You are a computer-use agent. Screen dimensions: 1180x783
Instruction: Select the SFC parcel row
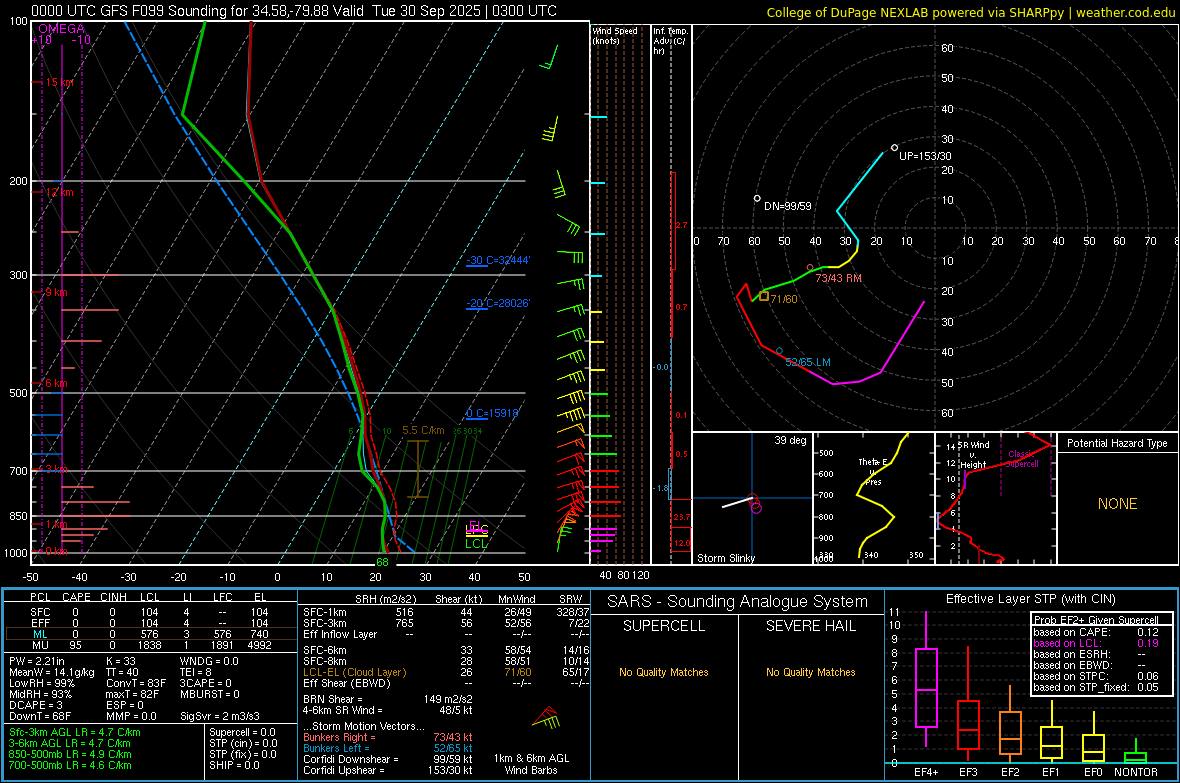(150, 612)
